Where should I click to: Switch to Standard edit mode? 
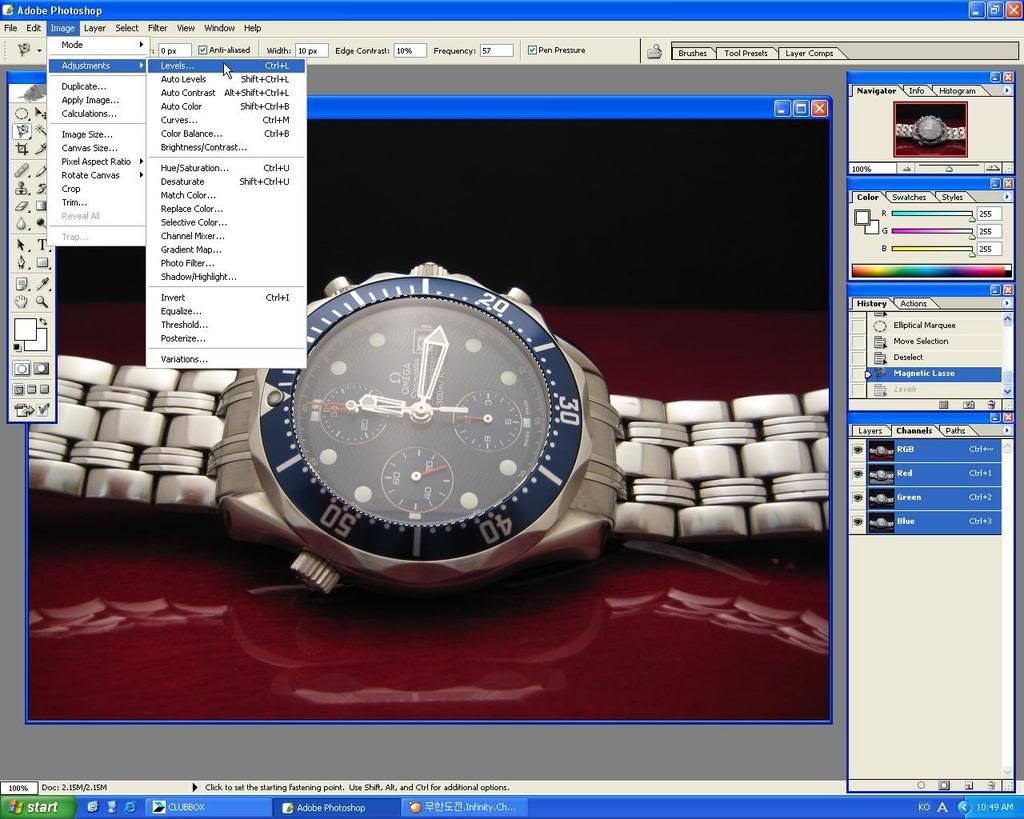click(22, 369)
